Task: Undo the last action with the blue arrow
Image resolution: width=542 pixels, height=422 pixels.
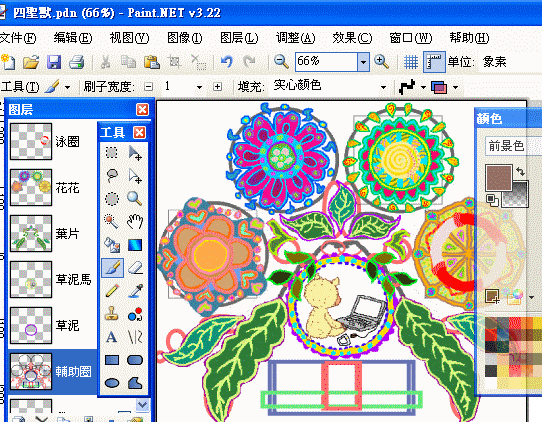Action: pos(227,62)
